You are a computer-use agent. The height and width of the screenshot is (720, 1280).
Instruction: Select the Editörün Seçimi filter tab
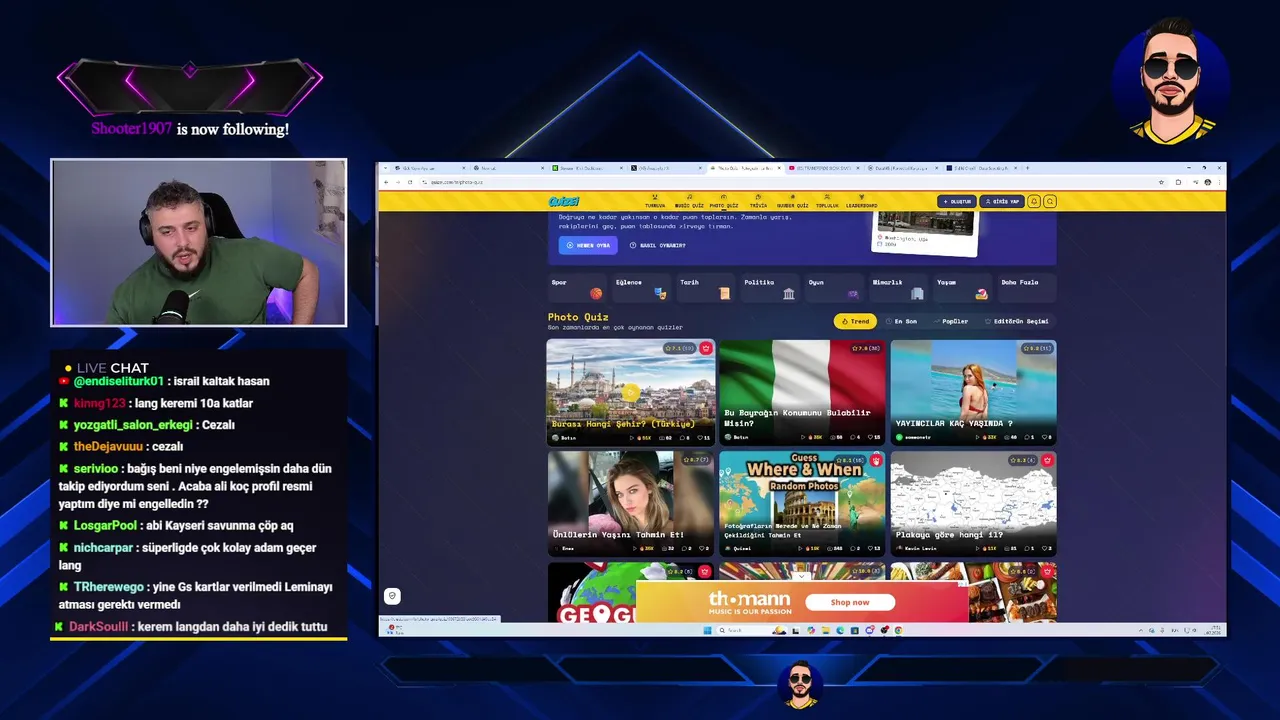click(x=1017, y=321)
